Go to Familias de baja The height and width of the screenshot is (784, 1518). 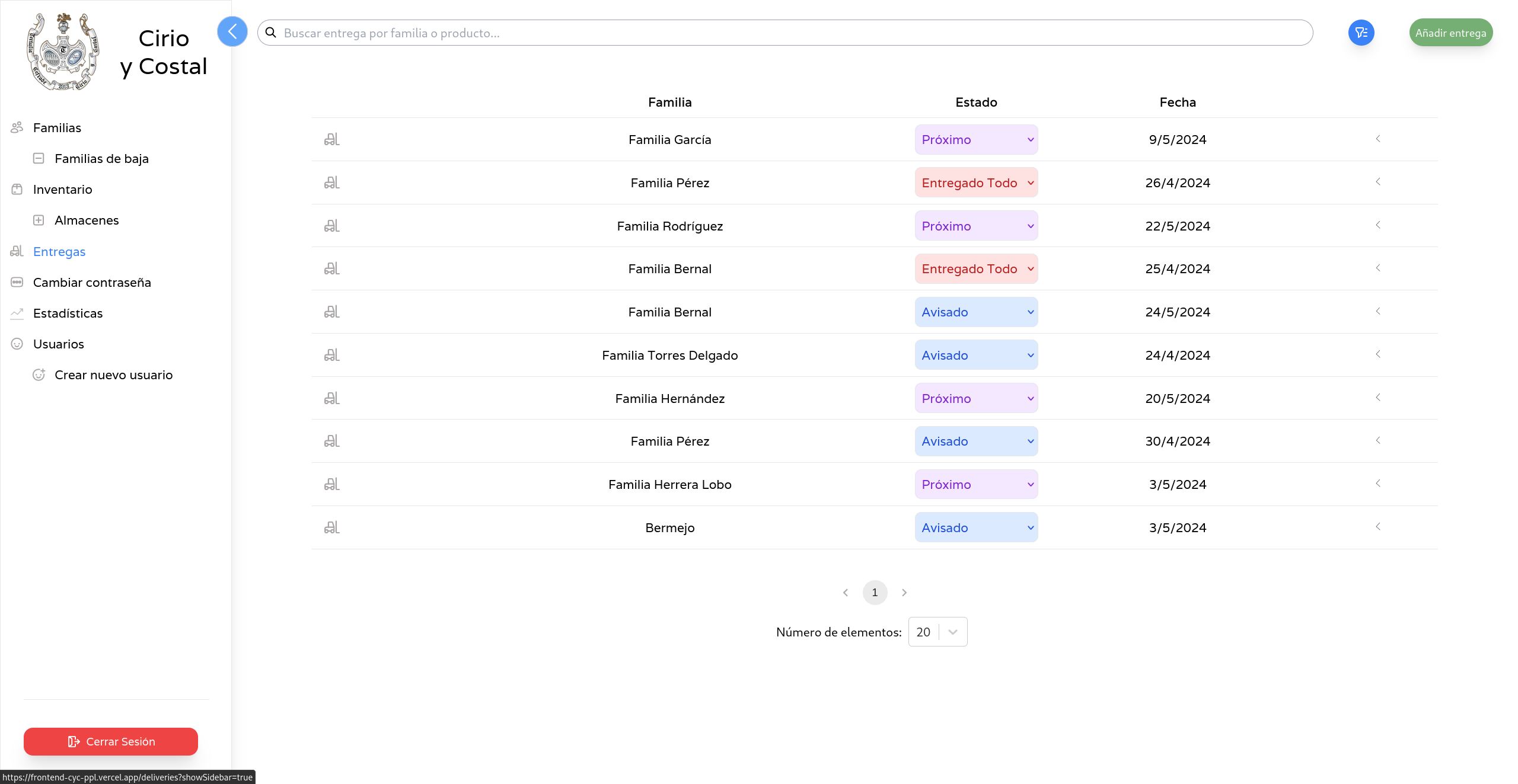pos(101,158)
